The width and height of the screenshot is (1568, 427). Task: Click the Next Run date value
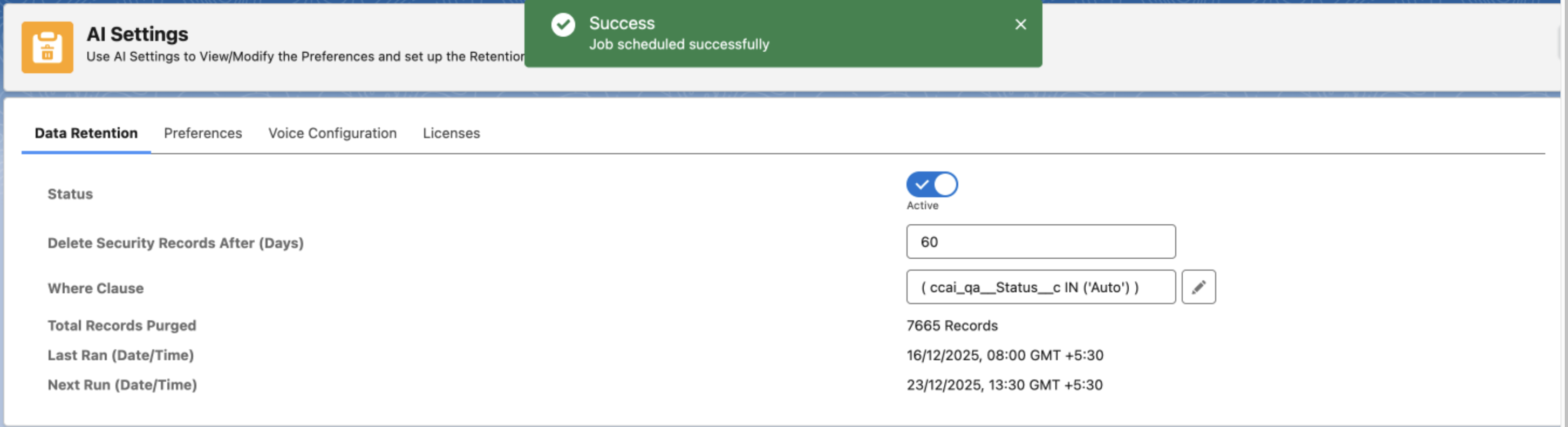[x=1004, y=385]
